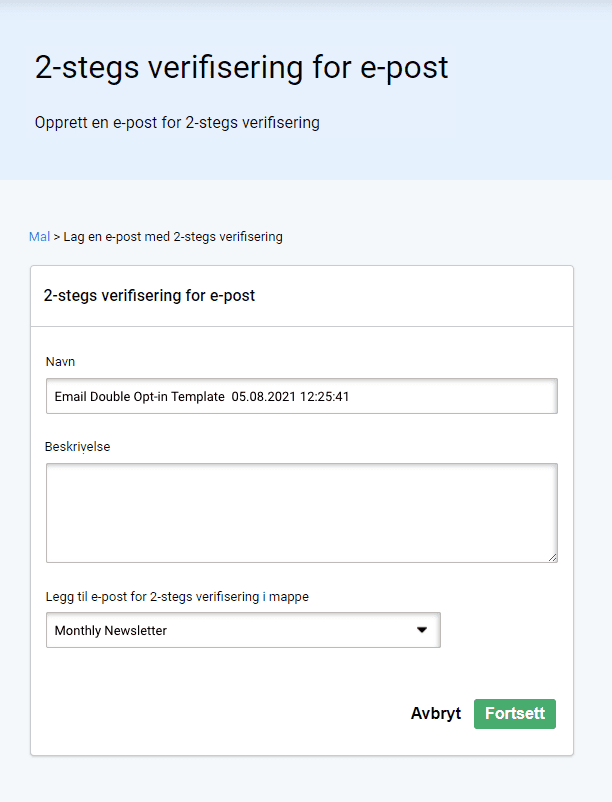Click the 'Opprett en e-post' subtitle text

coord(177,123)
